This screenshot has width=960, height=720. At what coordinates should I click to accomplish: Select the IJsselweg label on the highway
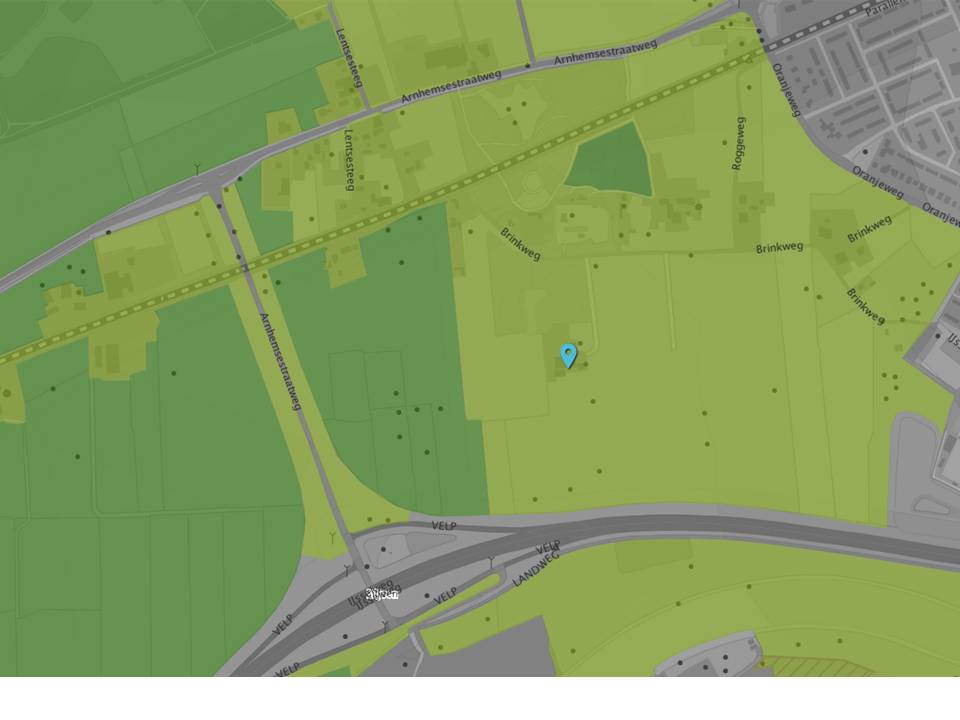(x=373, y=593)
